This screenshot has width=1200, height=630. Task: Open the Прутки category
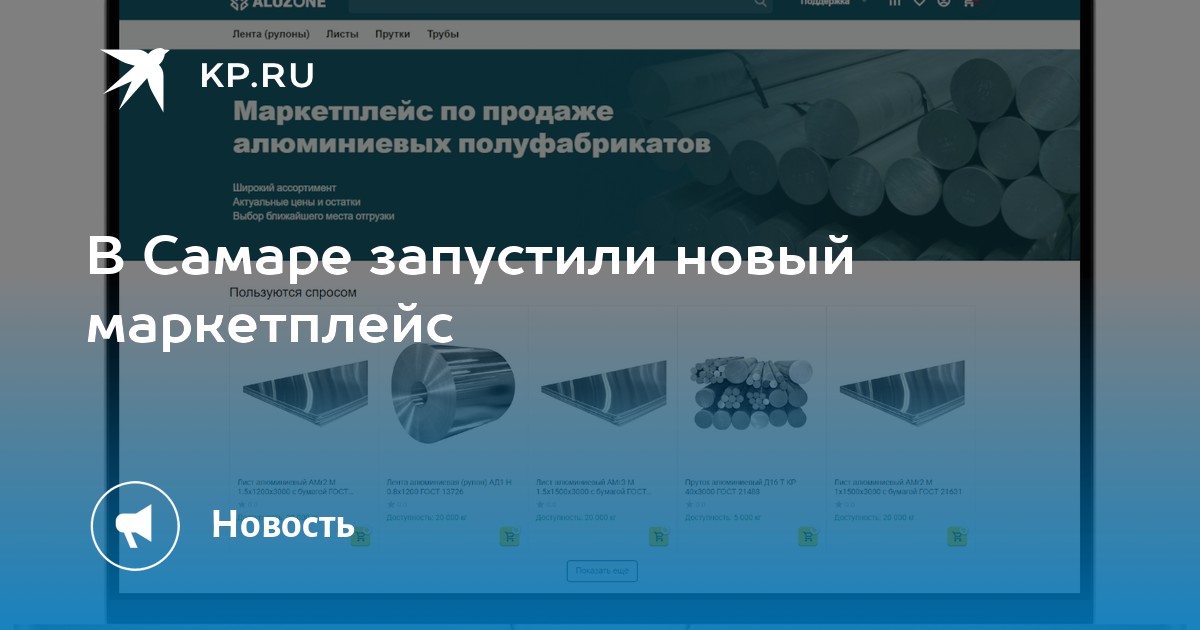(393, 34)
